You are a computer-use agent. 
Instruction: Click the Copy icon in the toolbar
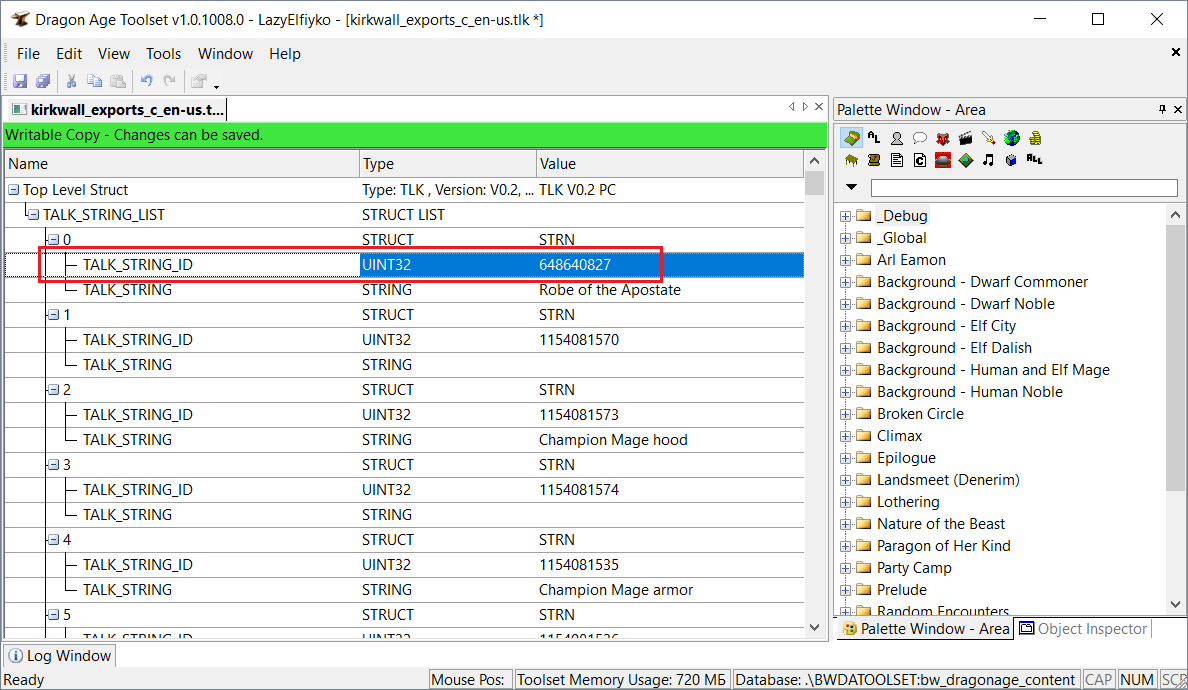pos(95,81)
